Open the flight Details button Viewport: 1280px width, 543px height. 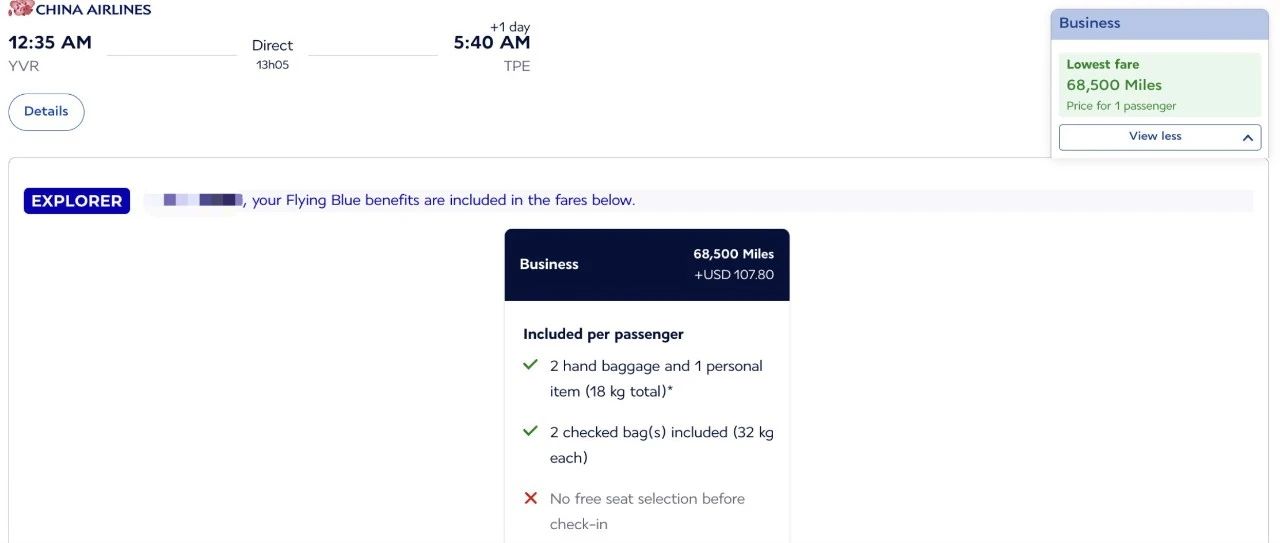pos(46,112)
